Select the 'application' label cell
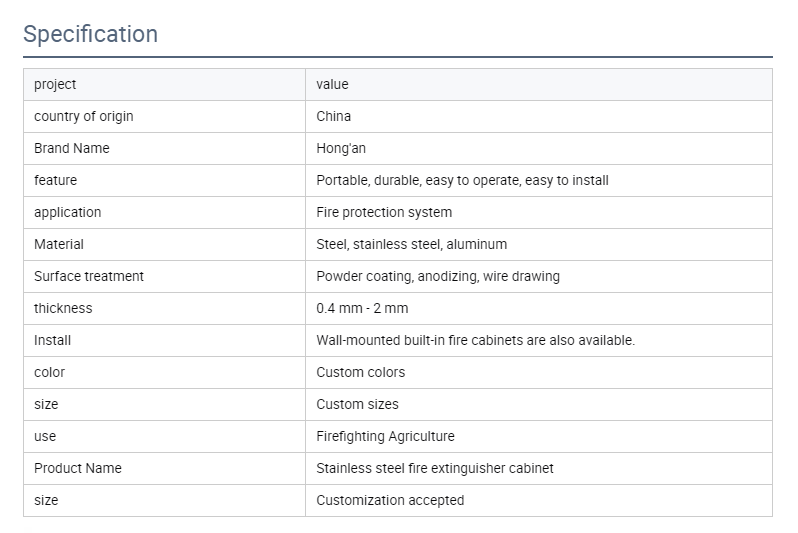Image resolution: width=798 pixels, height=533 pixels. (x=67, y=212)
